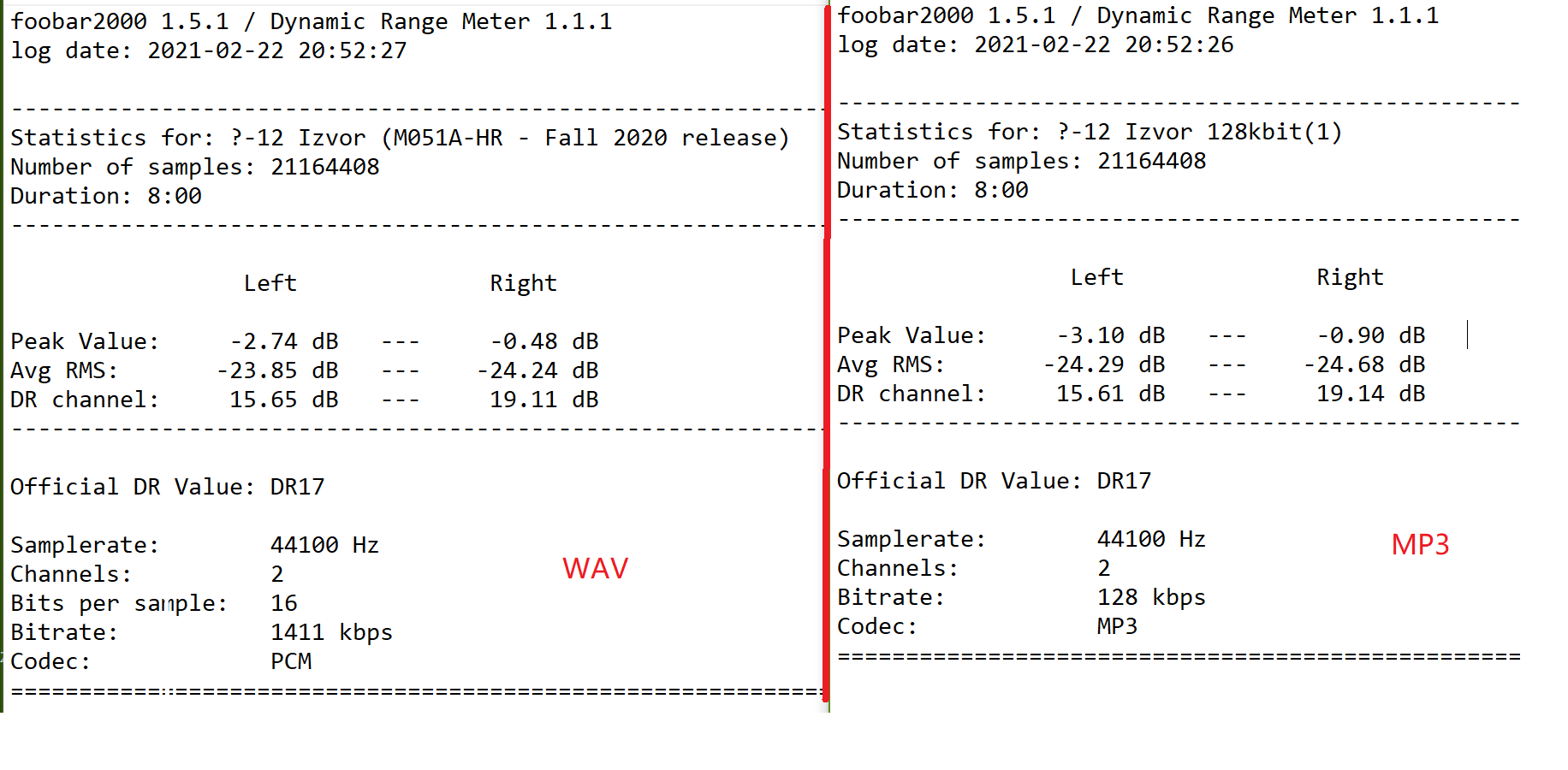Screen dimensions: 1568x770
Task: Click the codec value 'MP3' in right log
Action: pos(1118,626)
